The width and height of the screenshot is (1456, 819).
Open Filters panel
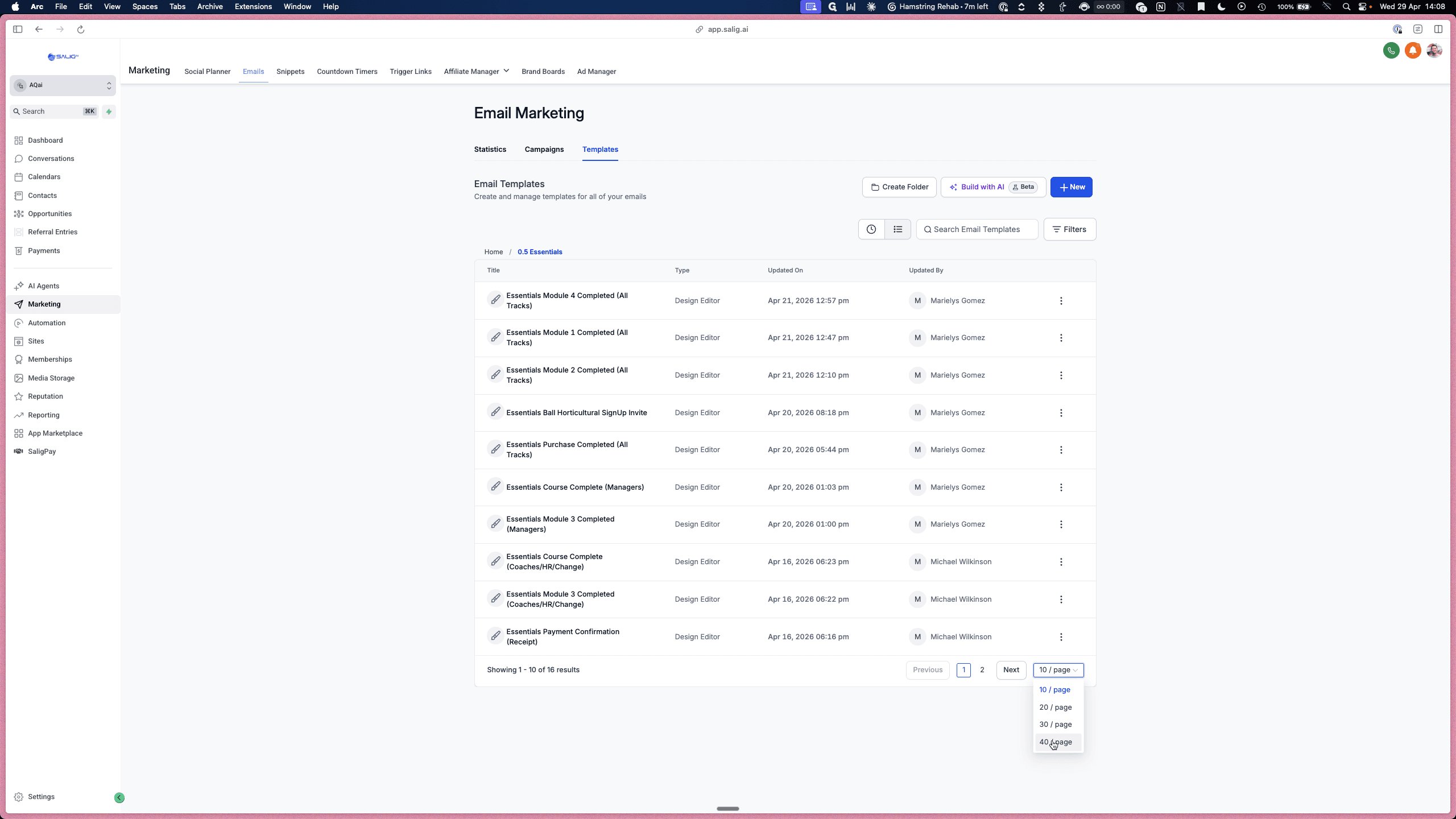point(1070,229)
